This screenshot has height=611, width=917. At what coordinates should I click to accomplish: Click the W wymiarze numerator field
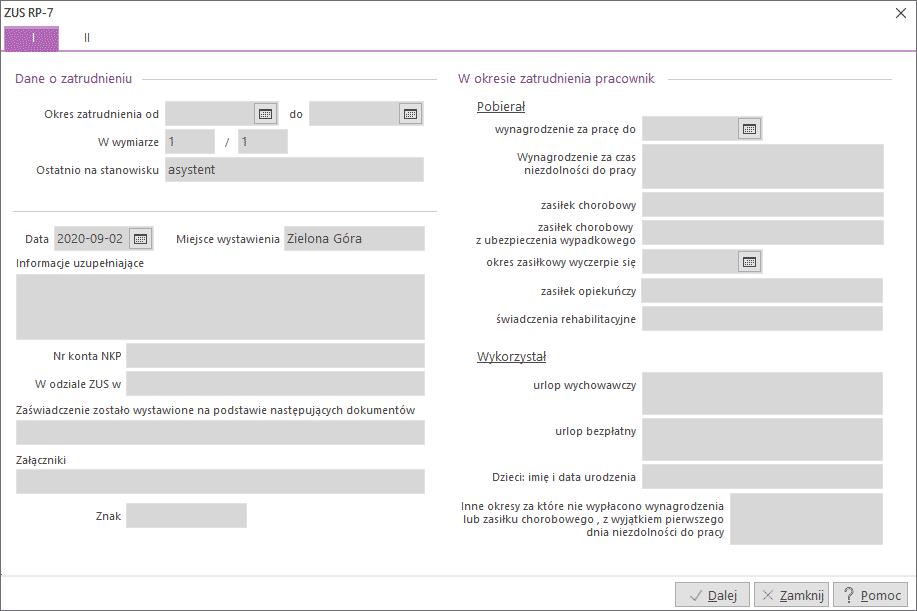coord(190,141)
